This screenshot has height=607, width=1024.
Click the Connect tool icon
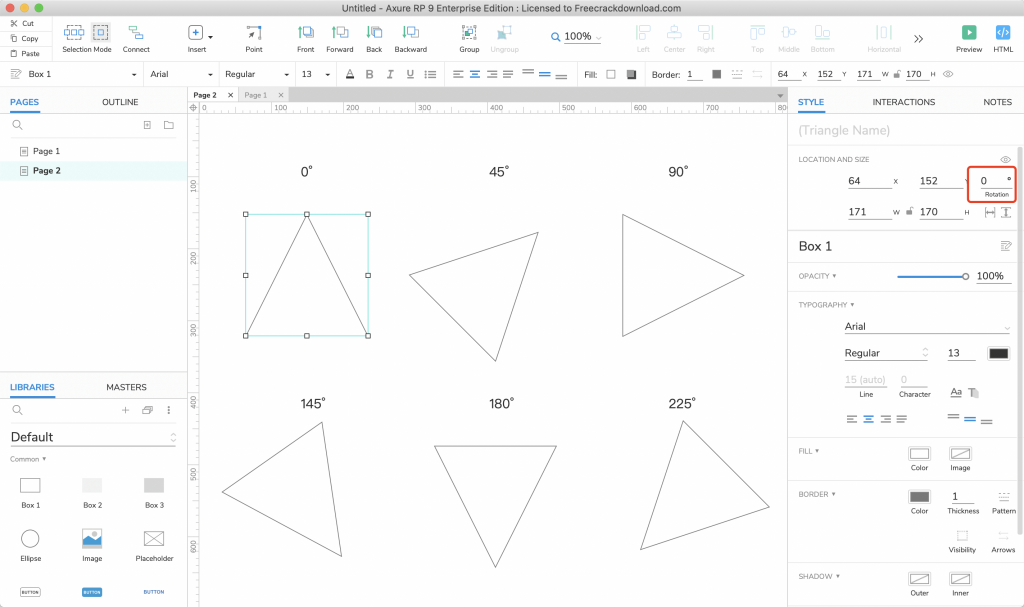click(x=136, y=33)
